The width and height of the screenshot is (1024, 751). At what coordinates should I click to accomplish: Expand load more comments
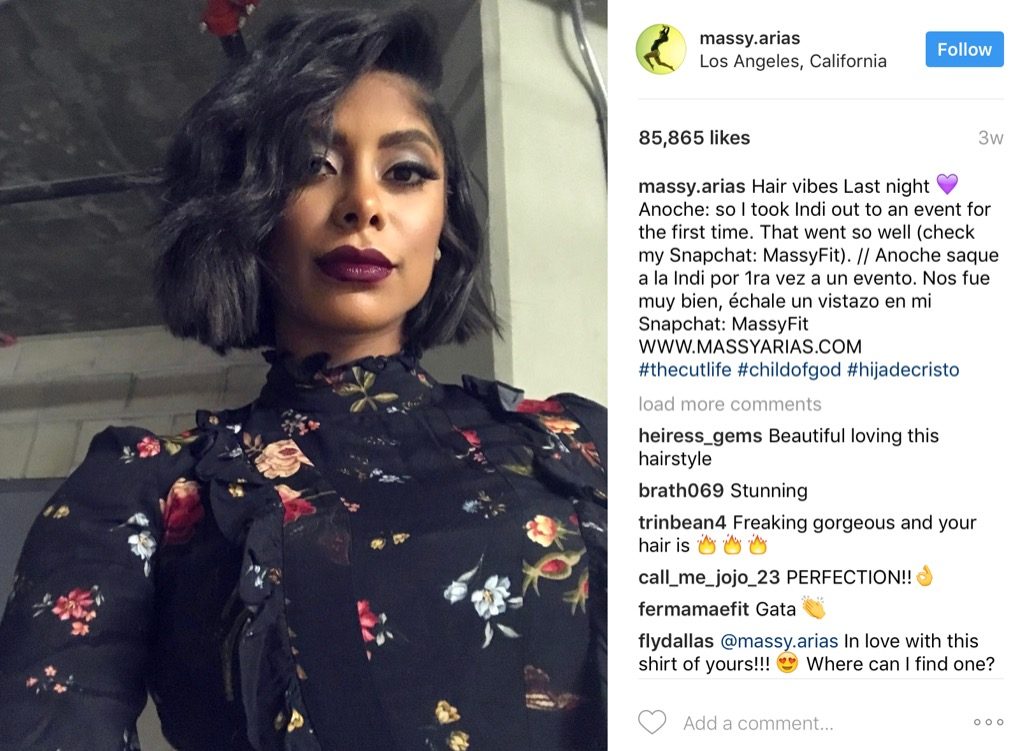pyautogui.click(x=729, y=404)
